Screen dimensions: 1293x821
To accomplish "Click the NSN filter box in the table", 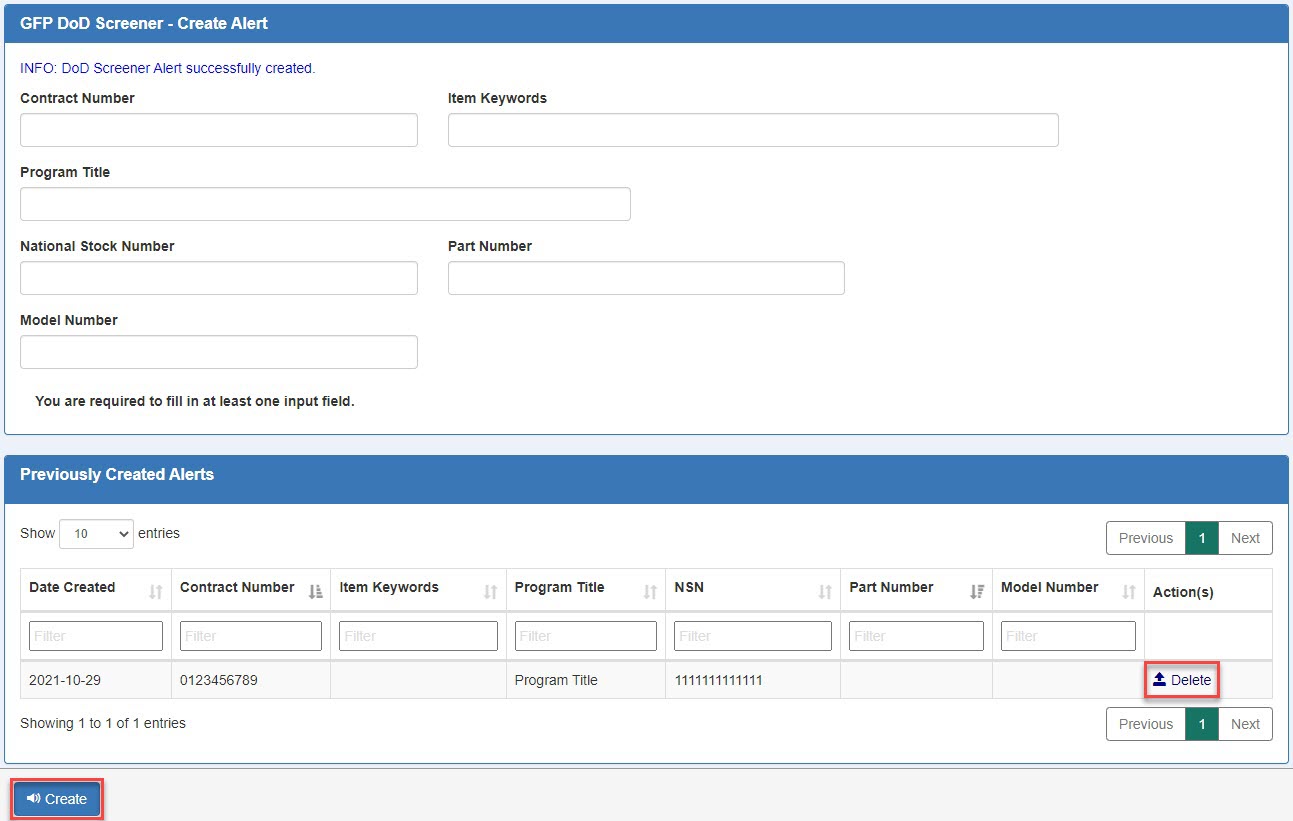I will click(752, 635).
